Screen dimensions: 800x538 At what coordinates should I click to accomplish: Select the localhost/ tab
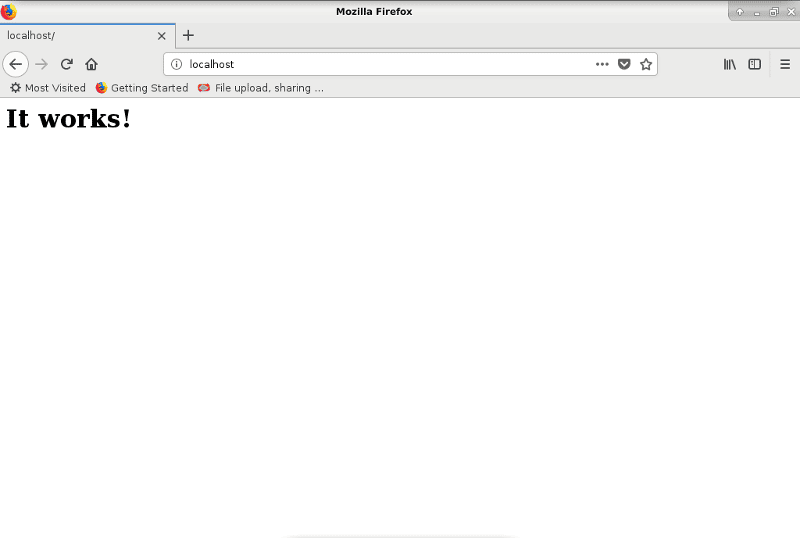tap(88, 36)
